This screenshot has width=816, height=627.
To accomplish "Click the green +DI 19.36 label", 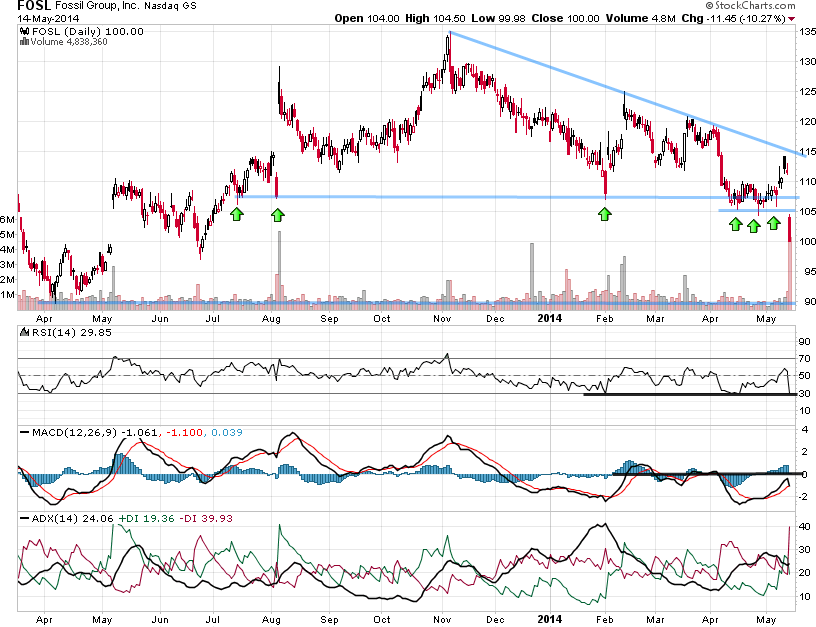I will coord(147,519).
